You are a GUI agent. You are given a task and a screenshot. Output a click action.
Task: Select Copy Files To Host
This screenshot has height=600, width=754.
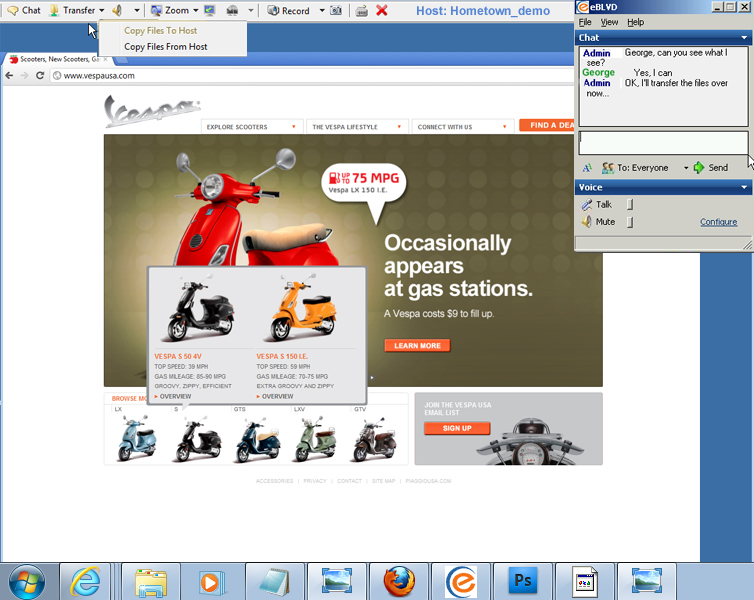pos(161,30)
